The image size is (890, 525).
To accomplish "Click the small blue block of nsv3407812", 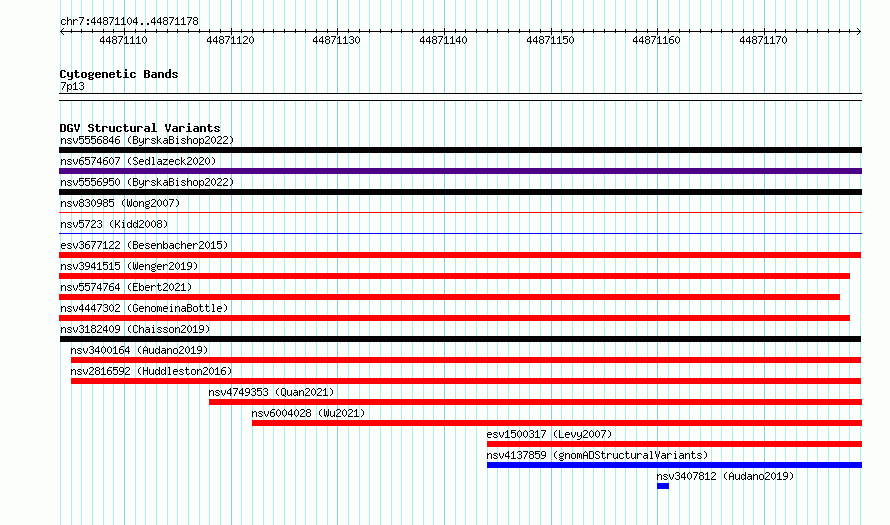I will coord(663,486).
